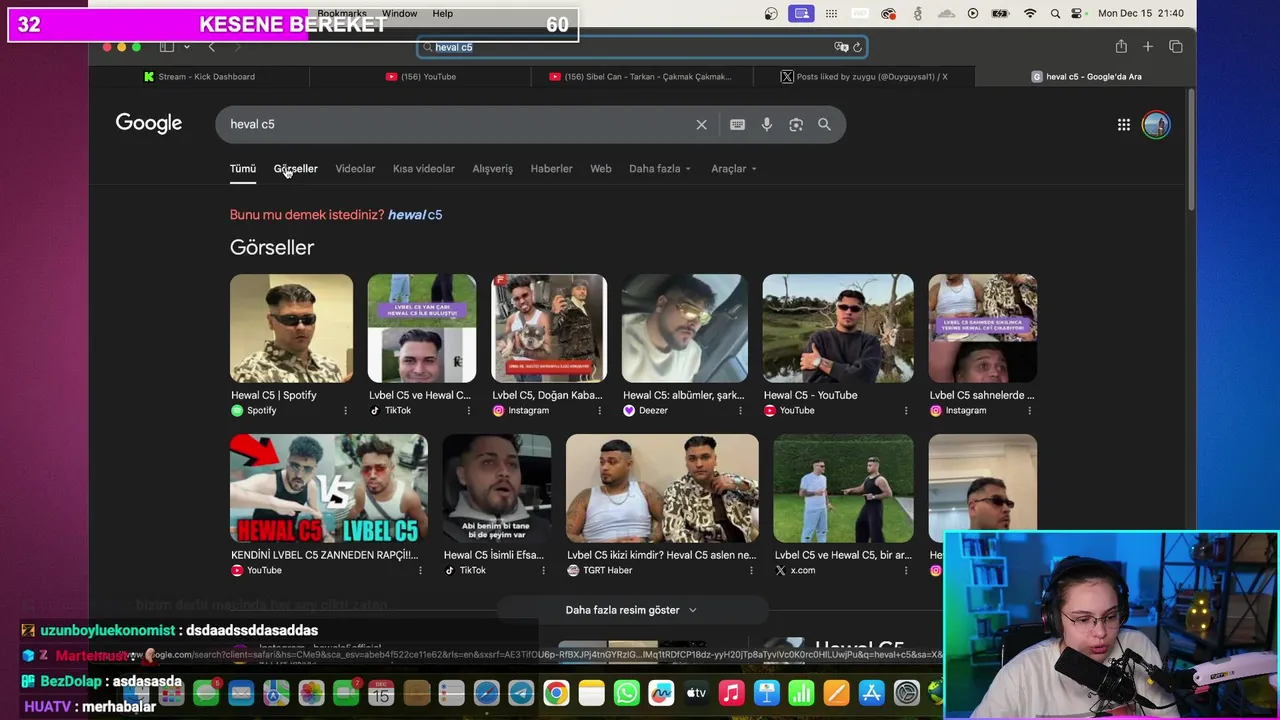The image size is (1280, 720).
Task: Open HEWAL C5 vs LVBEL C5 thumbnail
Action: 329,488
